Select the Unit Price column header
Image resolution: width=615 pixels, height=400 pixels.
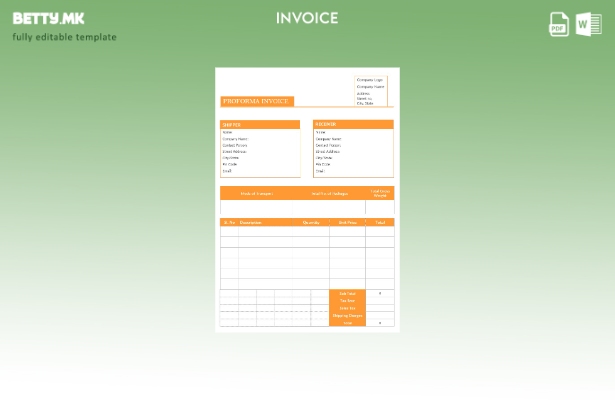coord(347,222)
